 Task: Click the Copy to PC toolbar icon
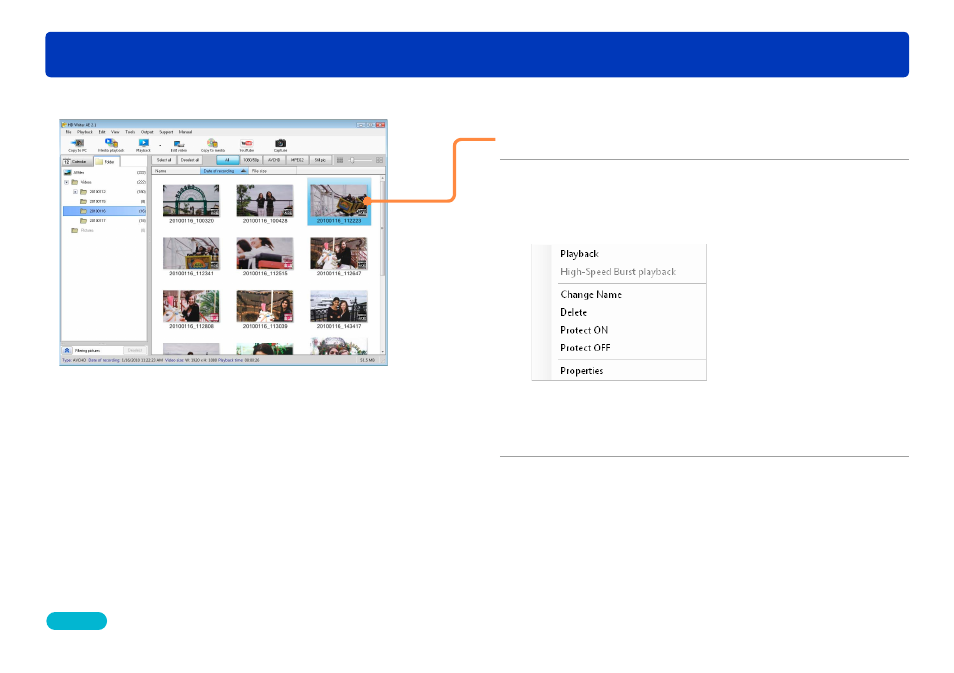pos(77,145)
